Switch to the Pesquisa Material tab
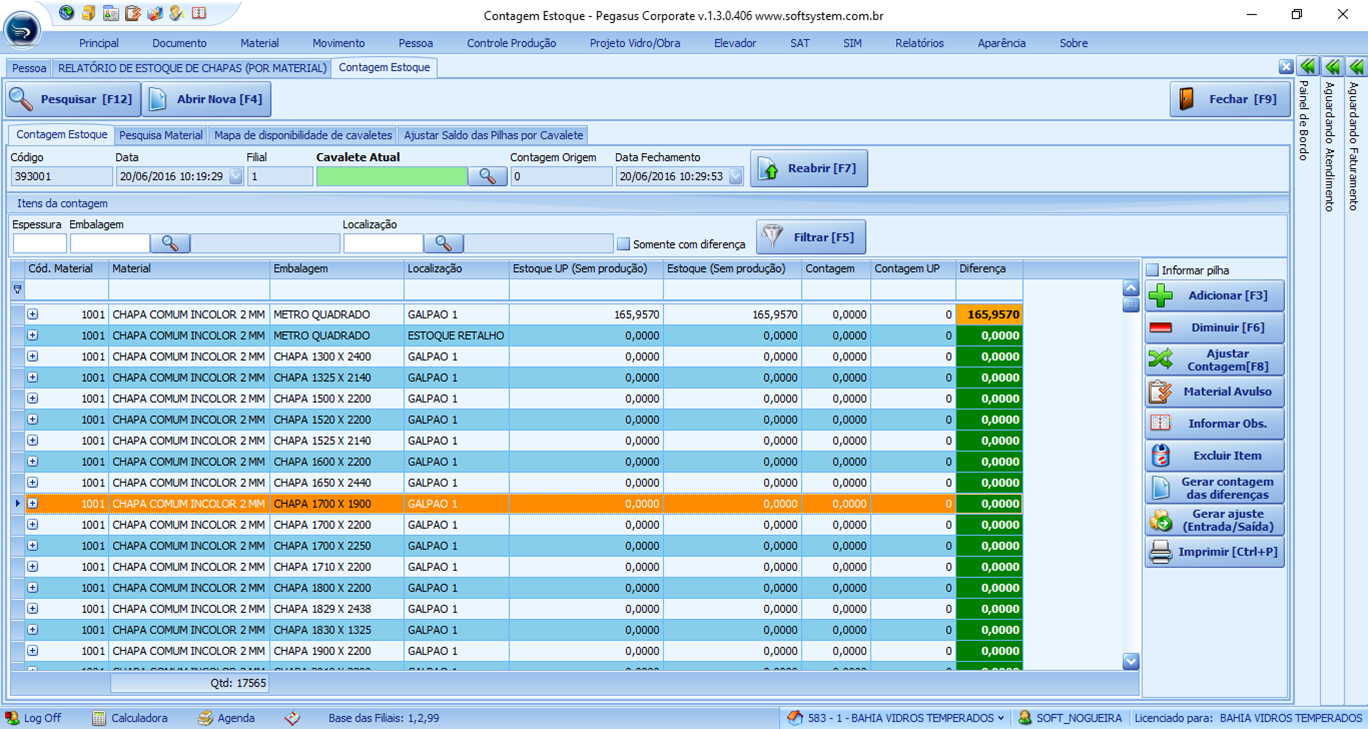The image size is (1368, 729). pos(161,135)
